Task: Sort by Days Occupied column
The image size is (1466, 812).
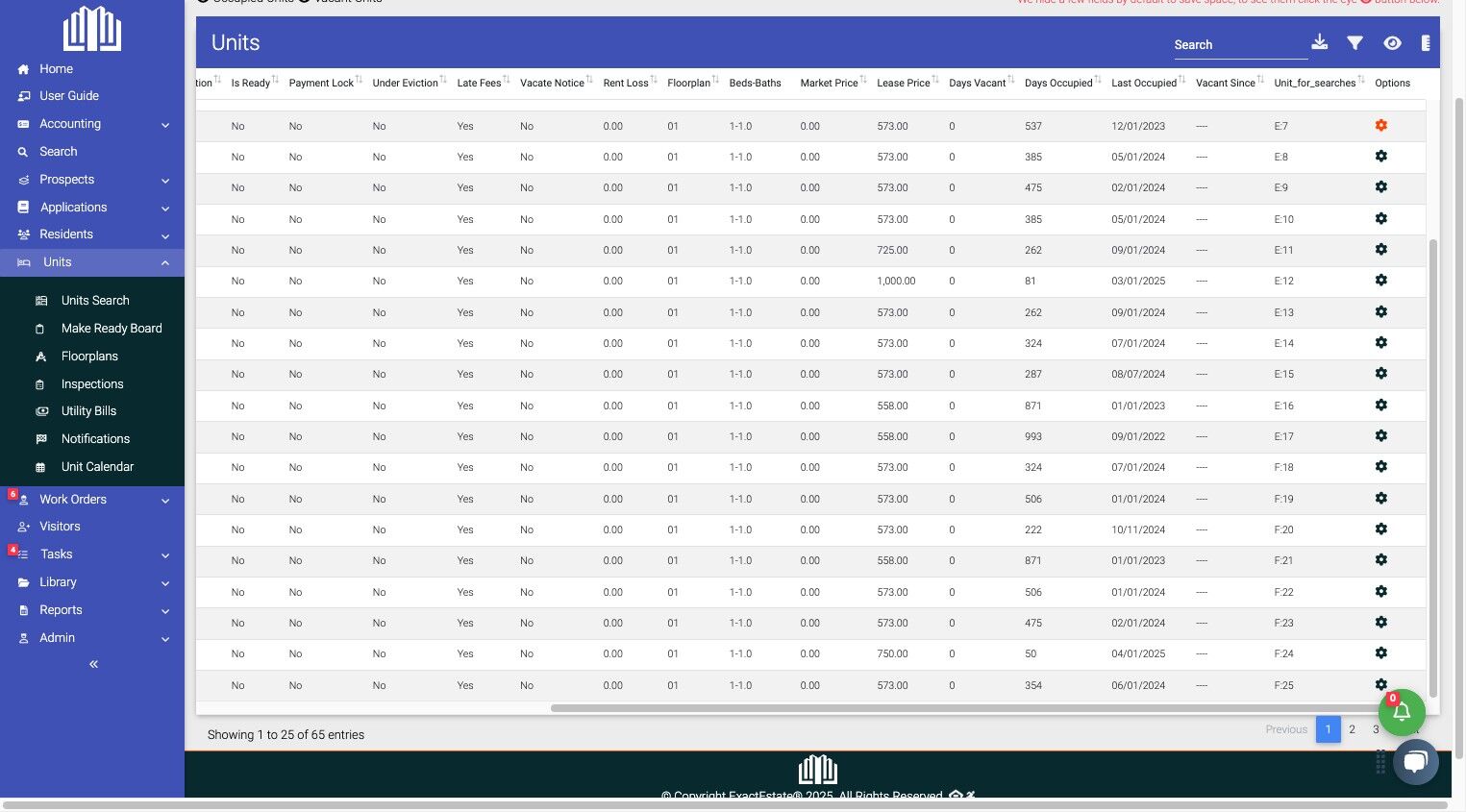Action: tap(1062, 83)
